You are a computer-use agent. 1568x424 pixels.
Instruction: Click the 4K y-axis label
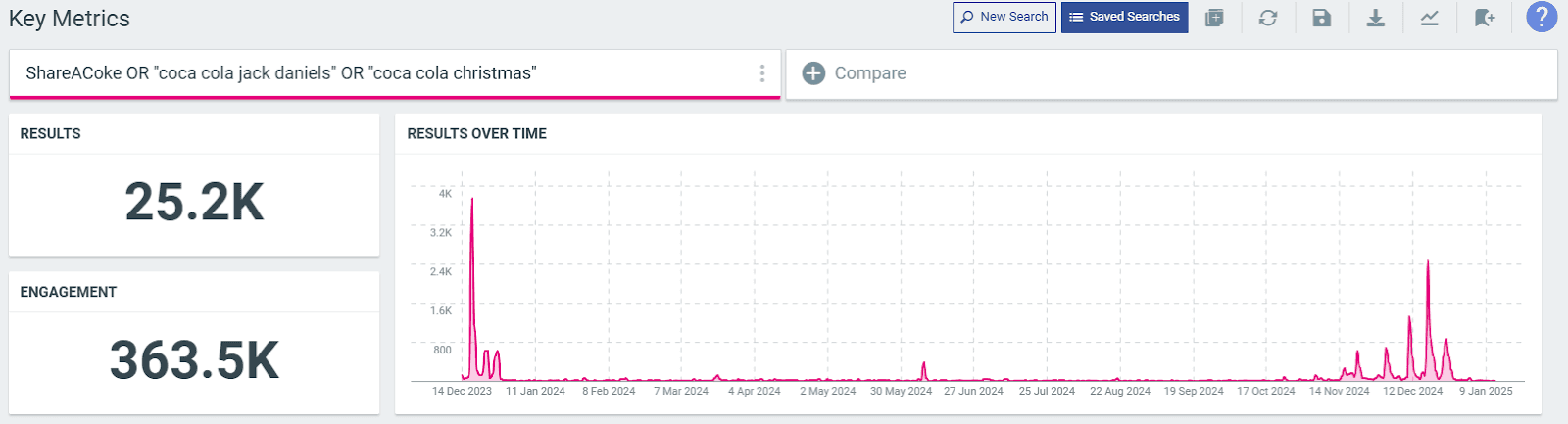click(x=445, y=194)
